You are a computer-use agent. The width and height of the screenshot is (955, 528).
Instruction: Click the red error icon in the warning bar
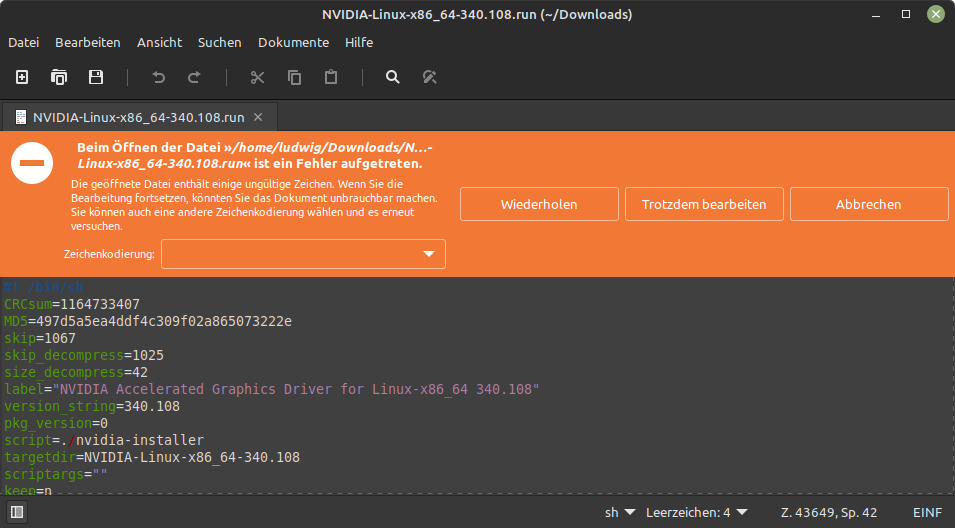pyautogui.click(x=32, y=163)
